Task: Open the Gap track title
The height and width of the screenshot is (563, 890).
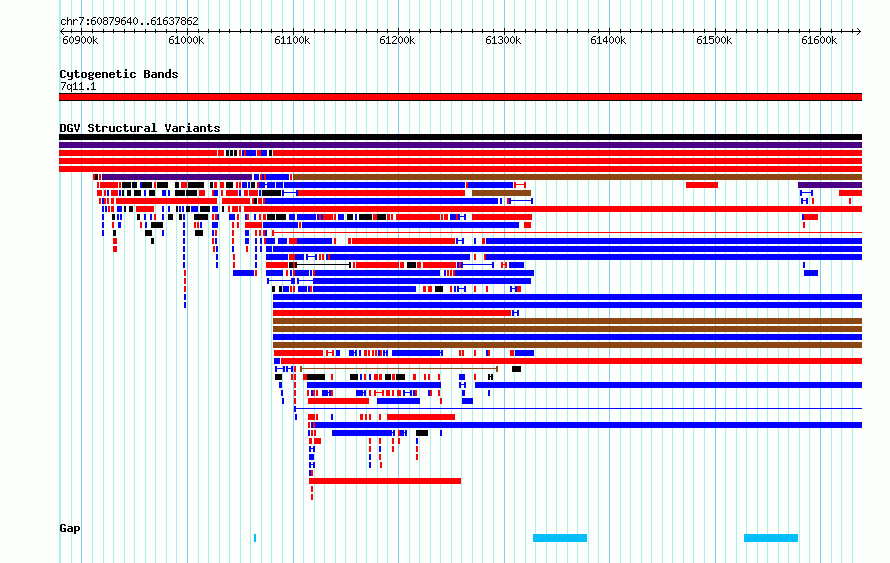Action: pos(70,528)
